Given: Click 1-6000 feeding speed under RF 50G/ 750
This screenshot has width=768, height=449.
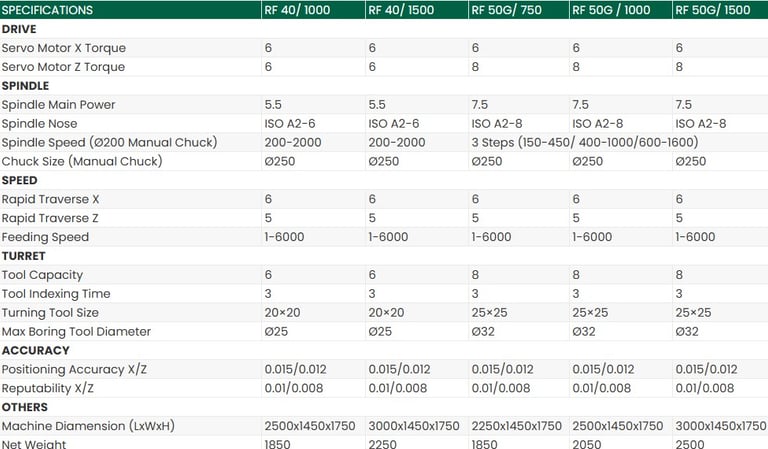Looking at the screenshot, I should click(491, 237).
